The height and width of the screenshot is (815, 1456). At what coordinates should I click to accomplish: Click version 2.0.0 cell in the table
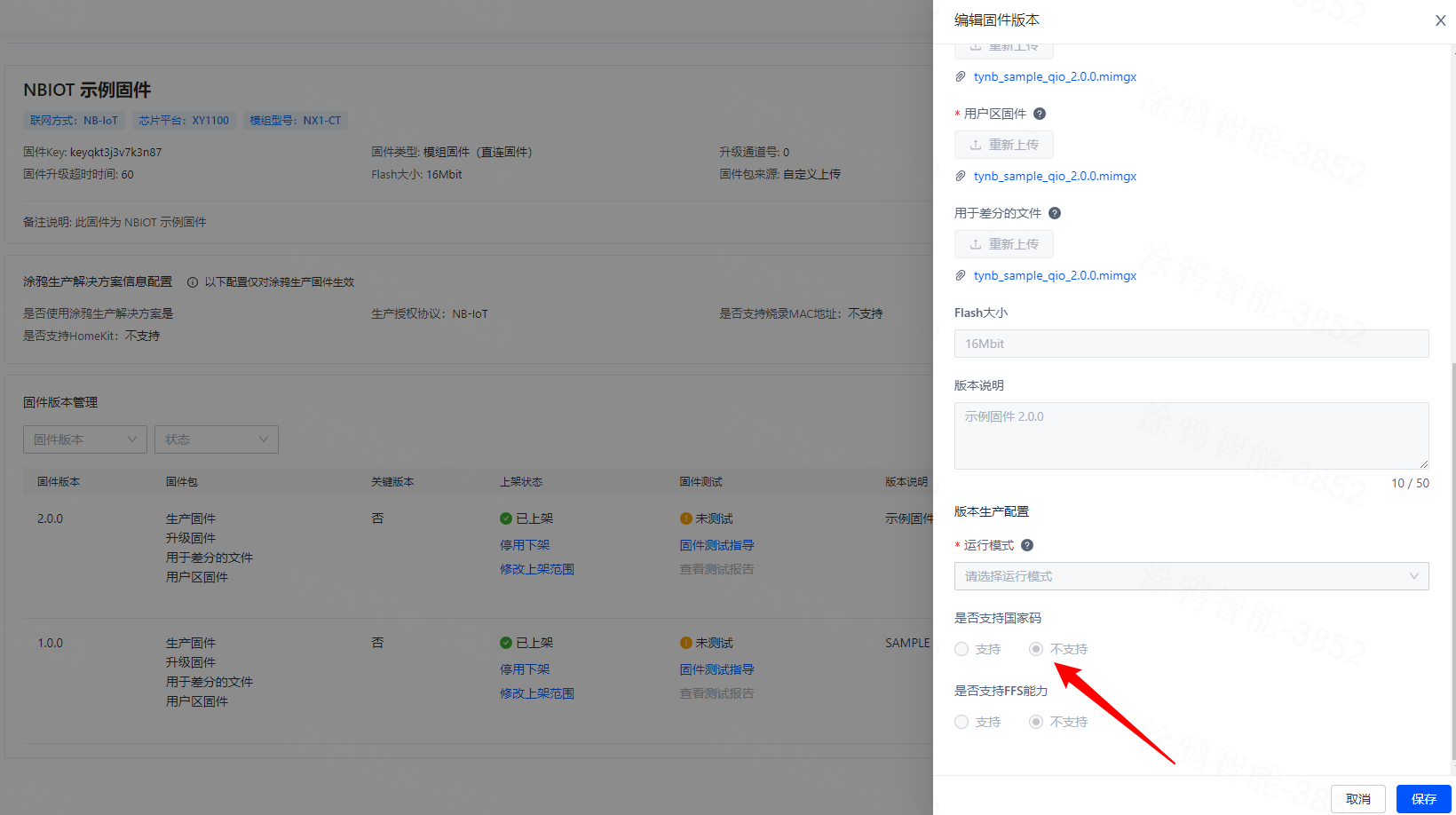[51, 518]
